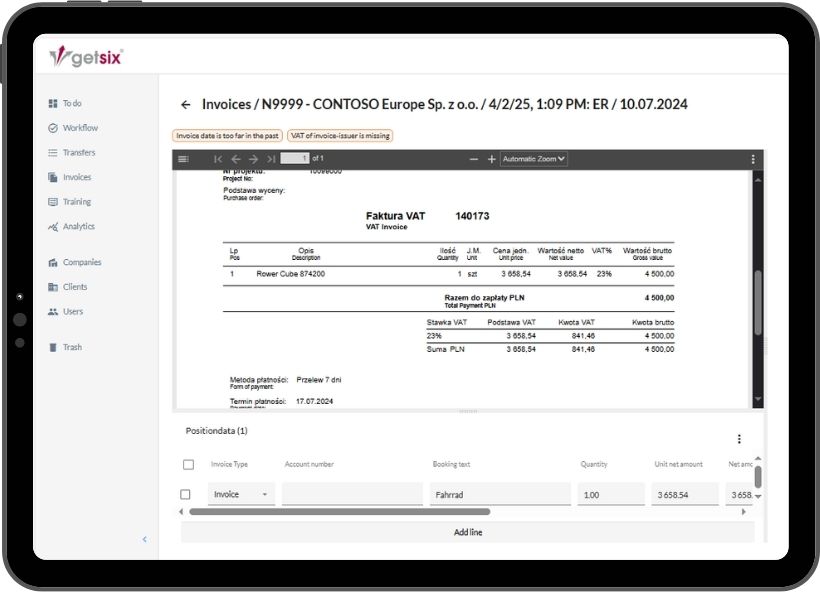Click the position table horizontal scrollbar
Image resolution: width=820 pixels, height=592 pixels.
[340, 512]
